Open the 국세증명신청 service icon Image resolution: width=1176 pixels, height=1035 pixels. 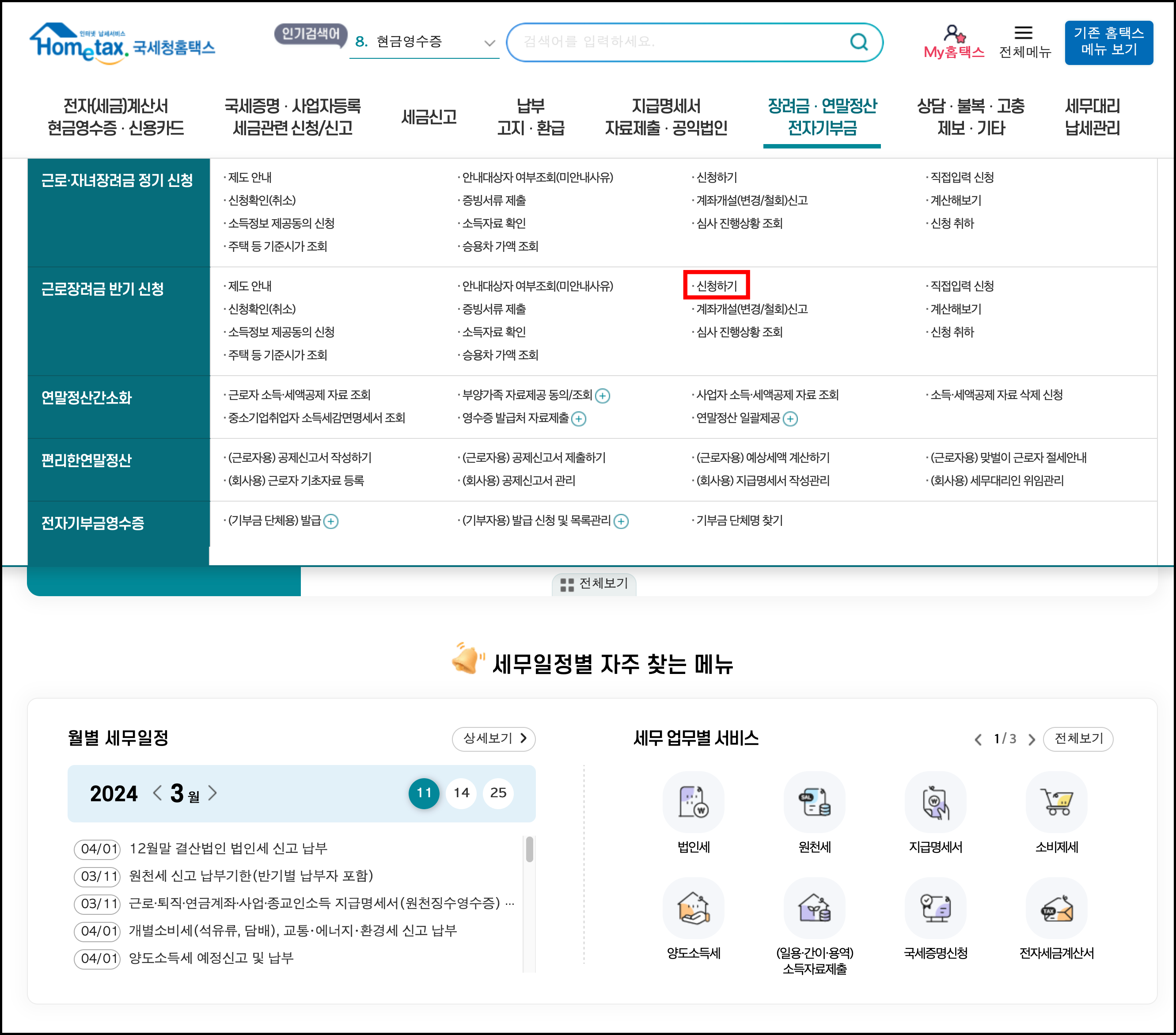coord(935,908)
